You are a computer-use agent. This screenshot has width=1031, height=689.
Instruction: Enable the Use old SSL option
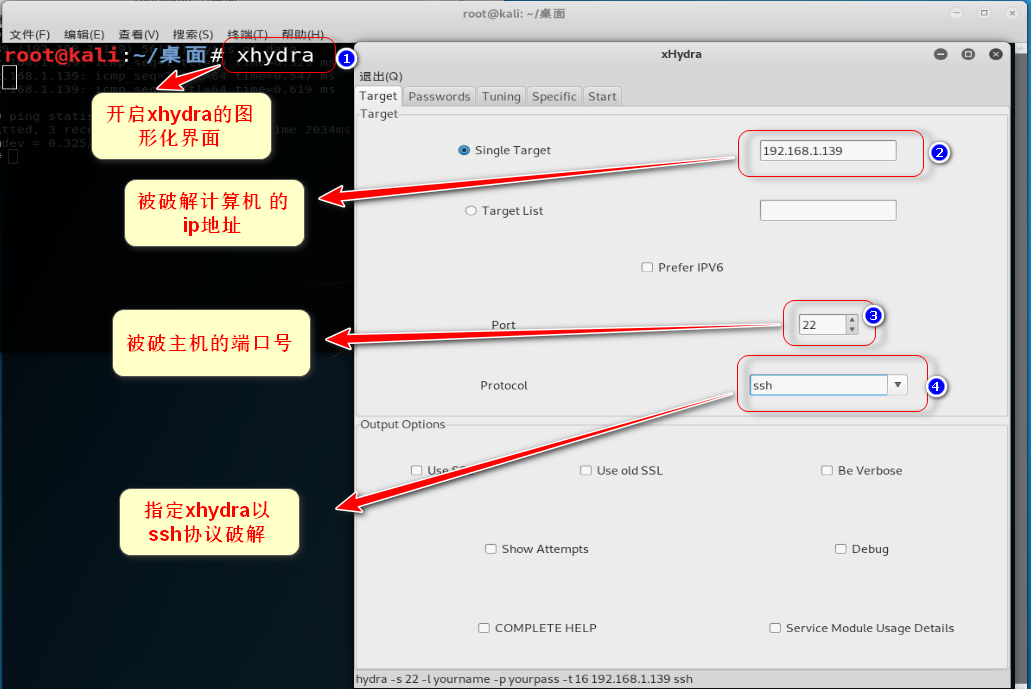tap(585, 470)
